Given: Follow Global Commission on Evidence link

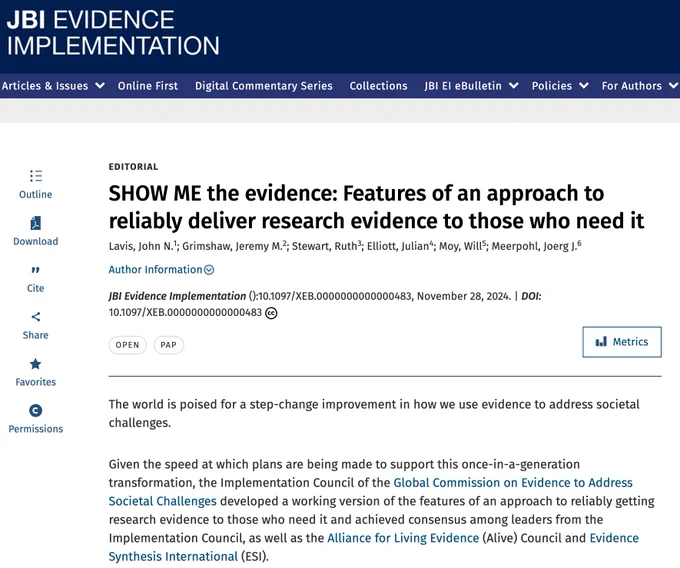Looking at the screenshot, I should click(371, 492).
